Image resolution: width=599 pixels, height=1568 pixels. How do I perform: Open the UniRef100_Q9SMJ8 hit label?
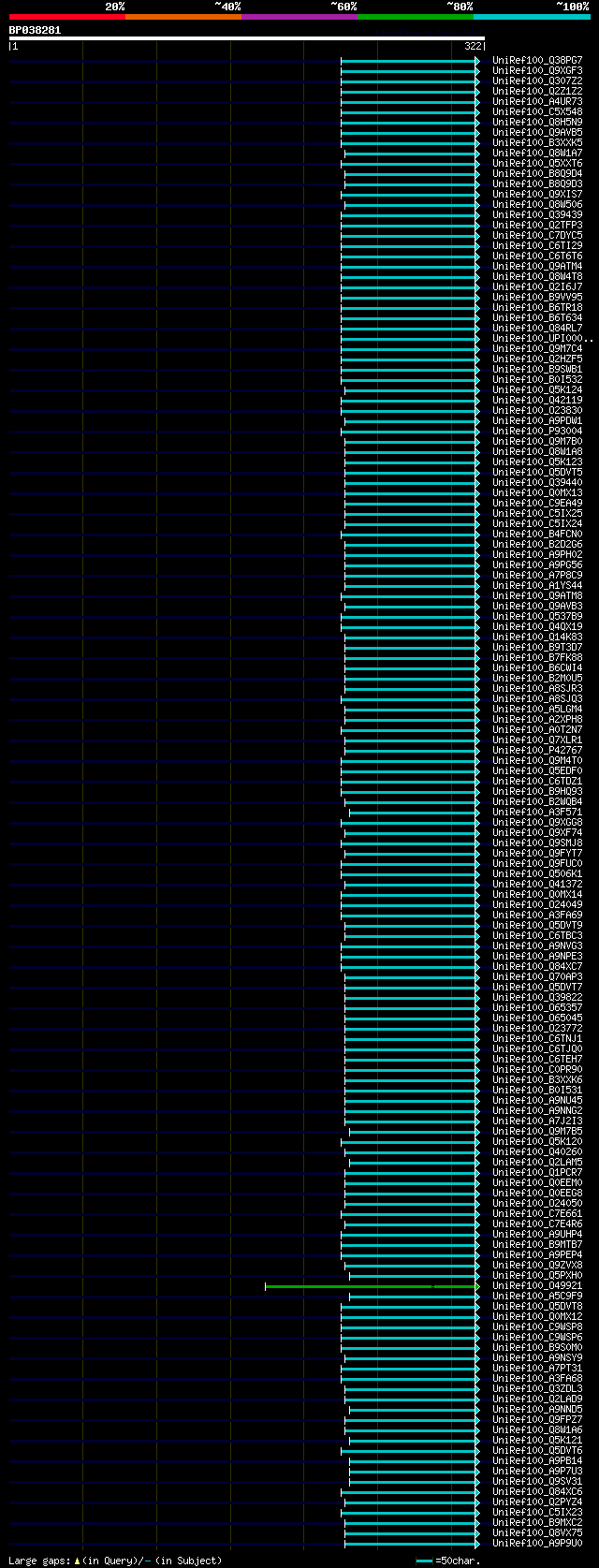pos(537,843)
